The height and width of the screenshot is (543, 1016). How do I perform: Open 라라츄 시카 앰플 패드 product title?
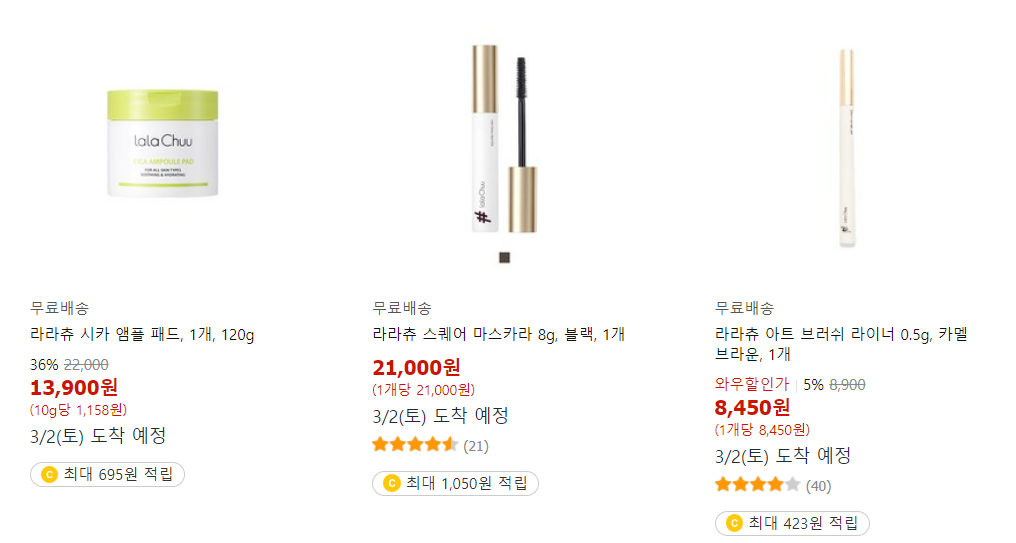coord(142,334)
